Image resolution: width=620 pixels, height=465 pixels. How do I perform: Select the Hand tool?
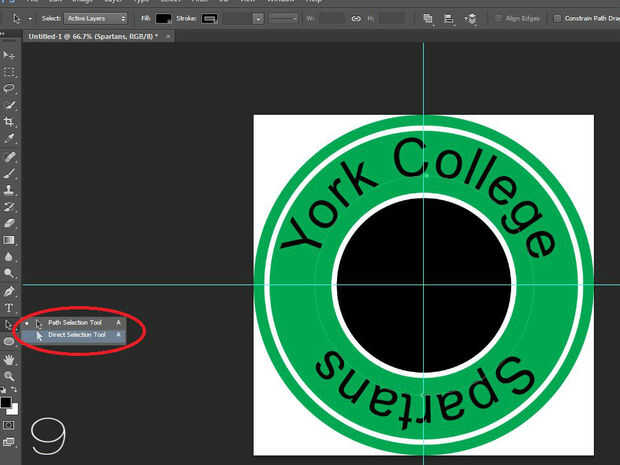coord(9,359)
